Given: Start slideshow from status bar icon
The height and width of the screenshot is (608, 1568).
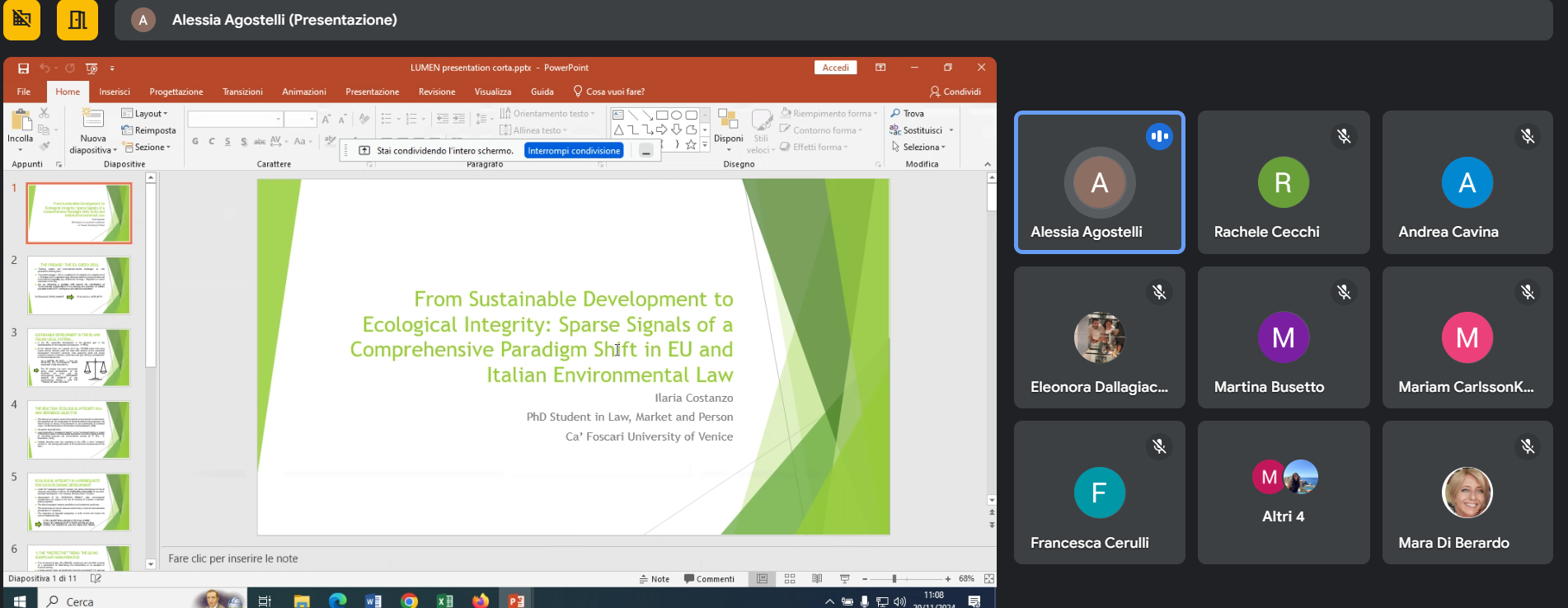Looking at the screenshot, I should pos(844,579).
